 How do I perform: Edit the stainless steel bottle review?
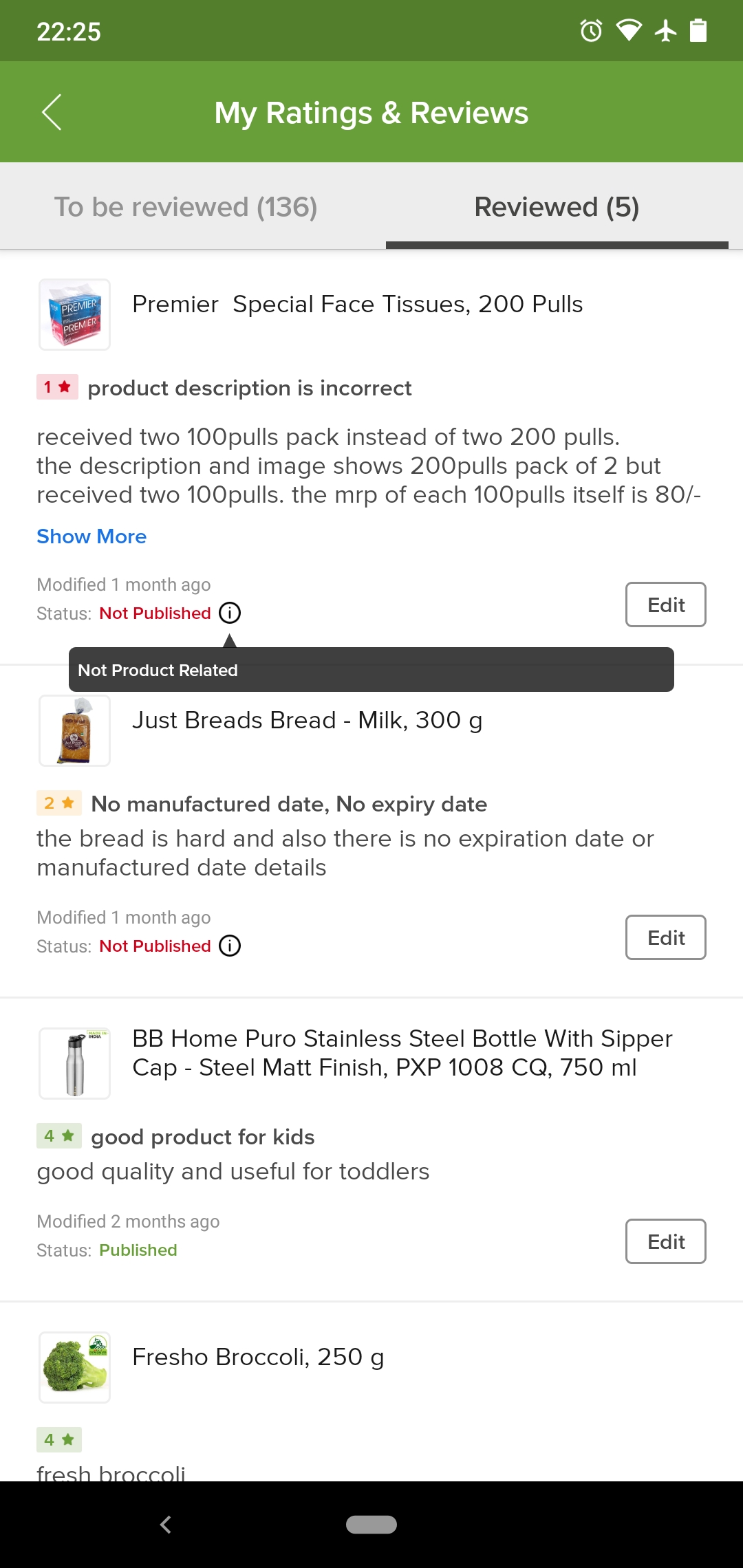[x=665, y=1241]
